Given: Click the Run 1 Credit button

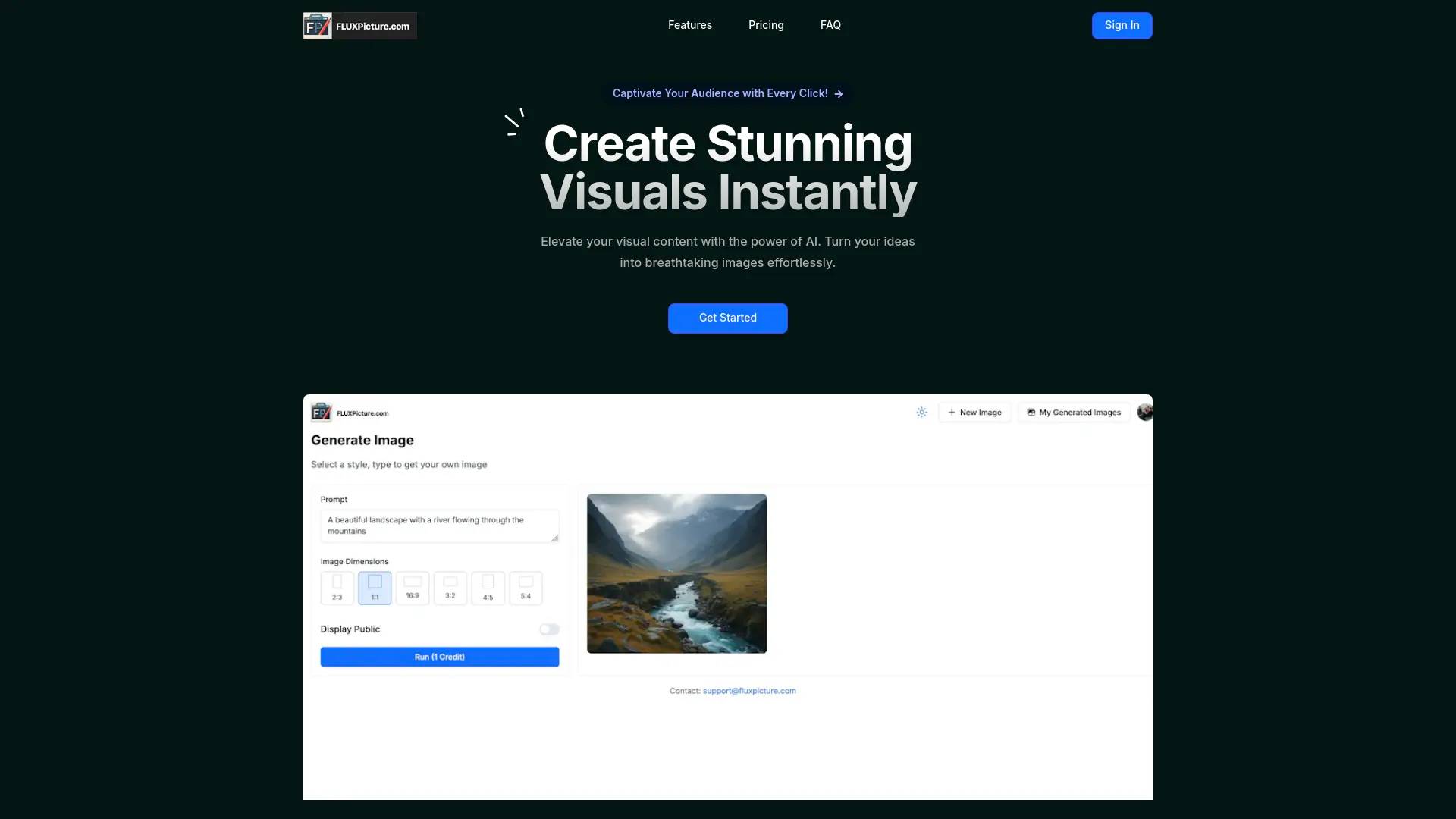Looking at the screenshot, I should point(439,656).
